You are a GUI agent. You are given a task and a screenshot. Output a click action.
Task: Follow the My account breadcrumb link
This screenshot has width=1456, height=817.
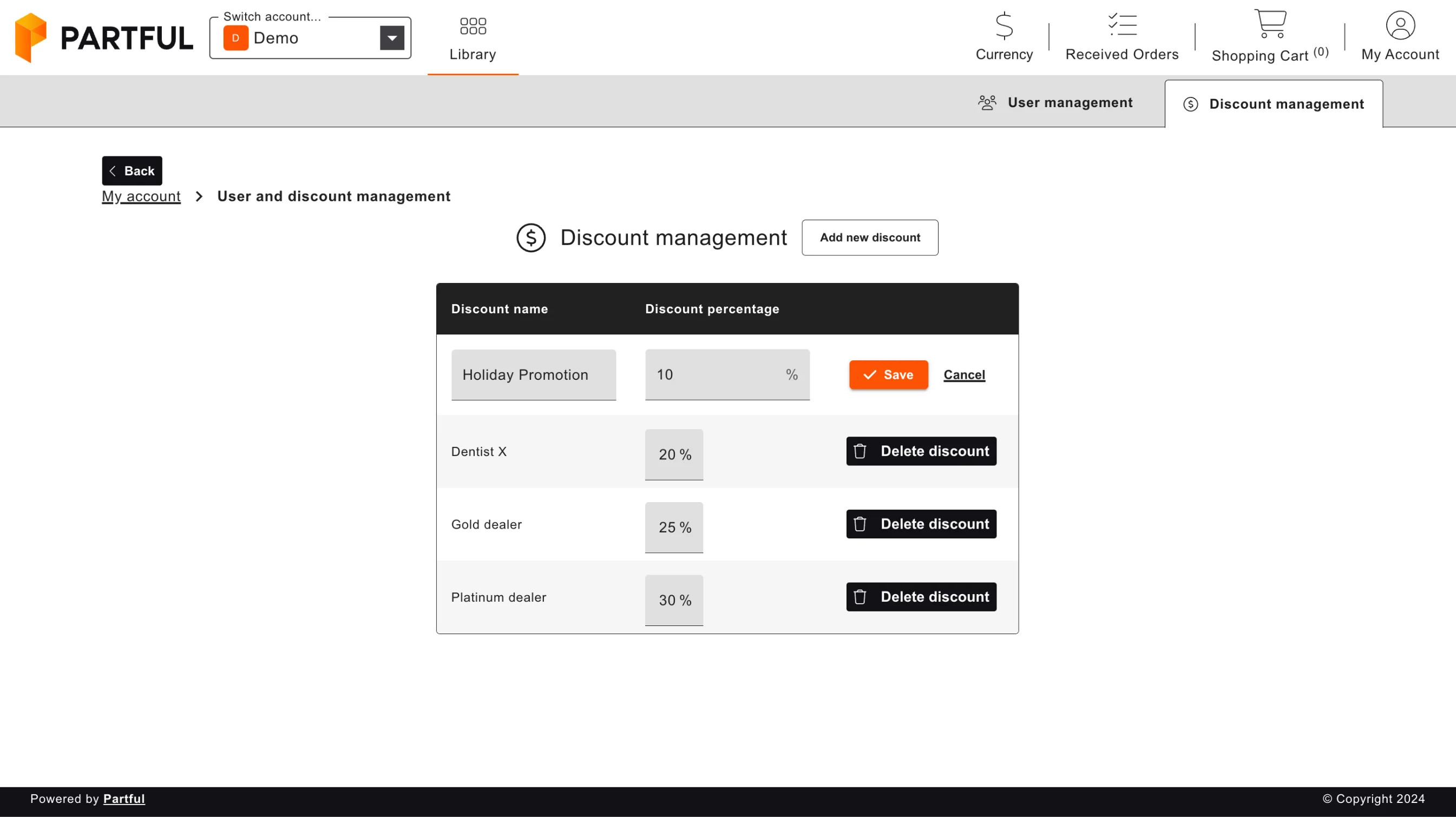(141, 196)
